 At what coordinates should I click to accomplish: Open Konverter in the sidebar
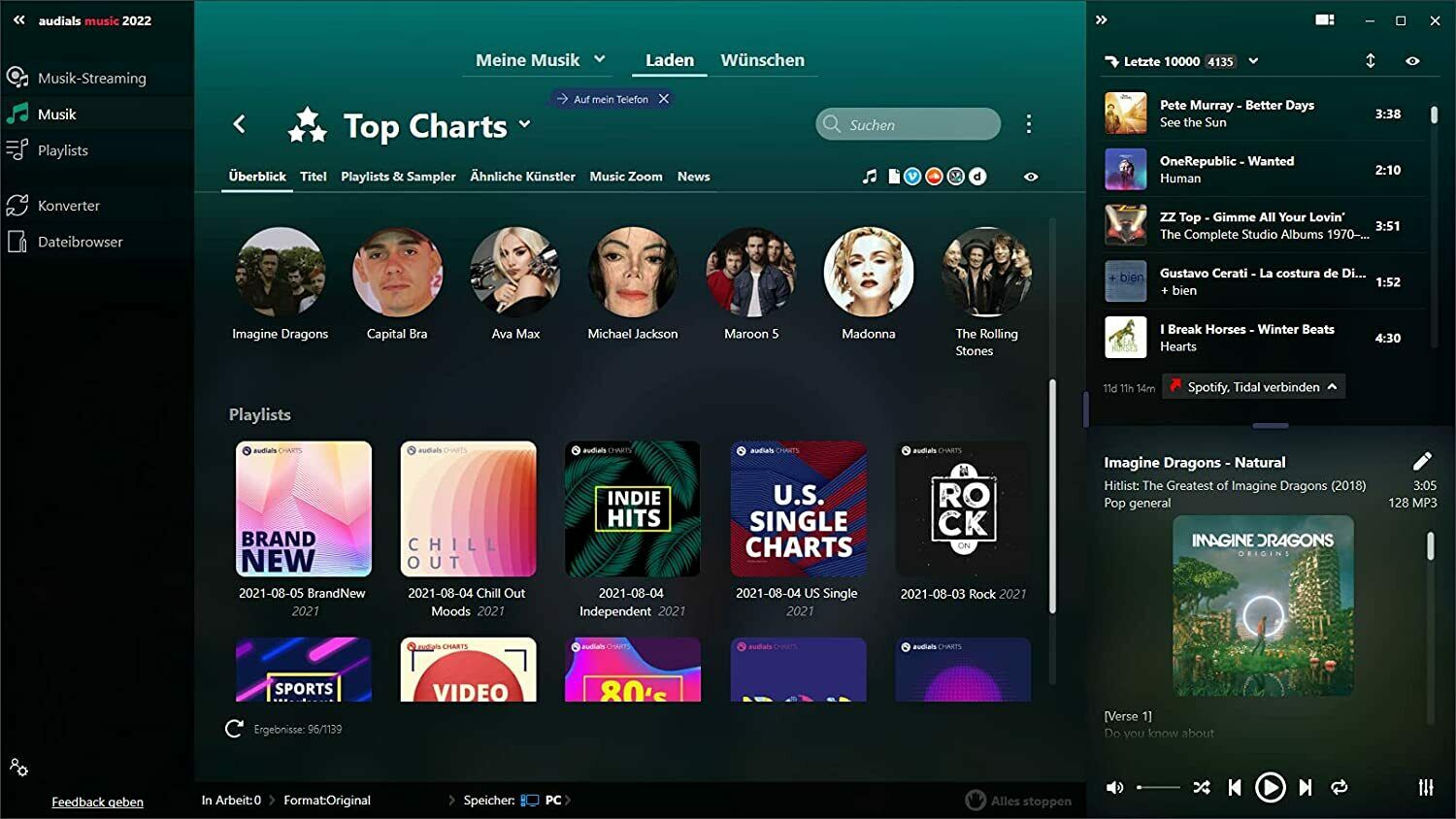[68, 206]
